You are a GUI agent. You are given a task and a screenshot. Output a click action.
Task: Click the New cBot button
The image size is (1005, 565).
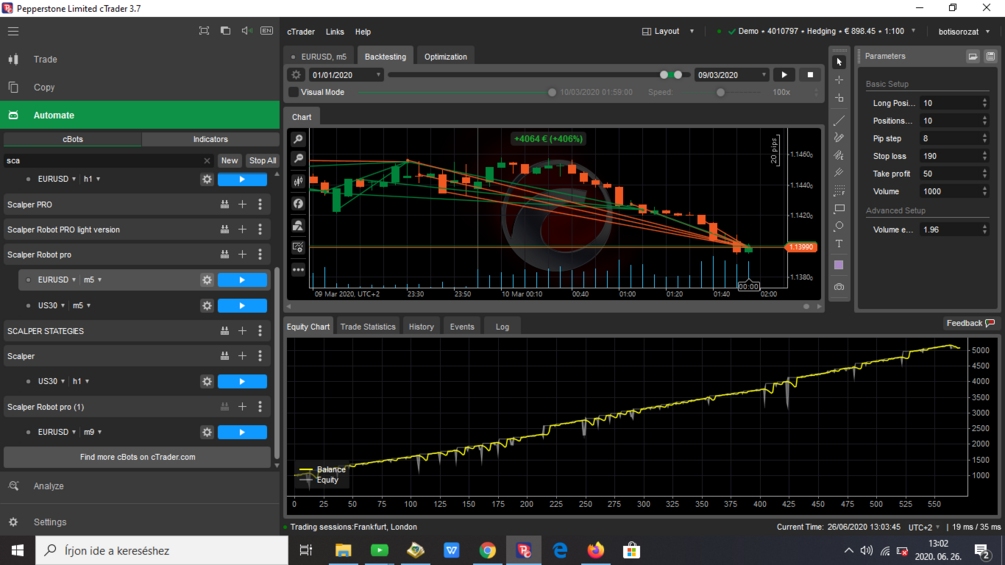[229, 161]
